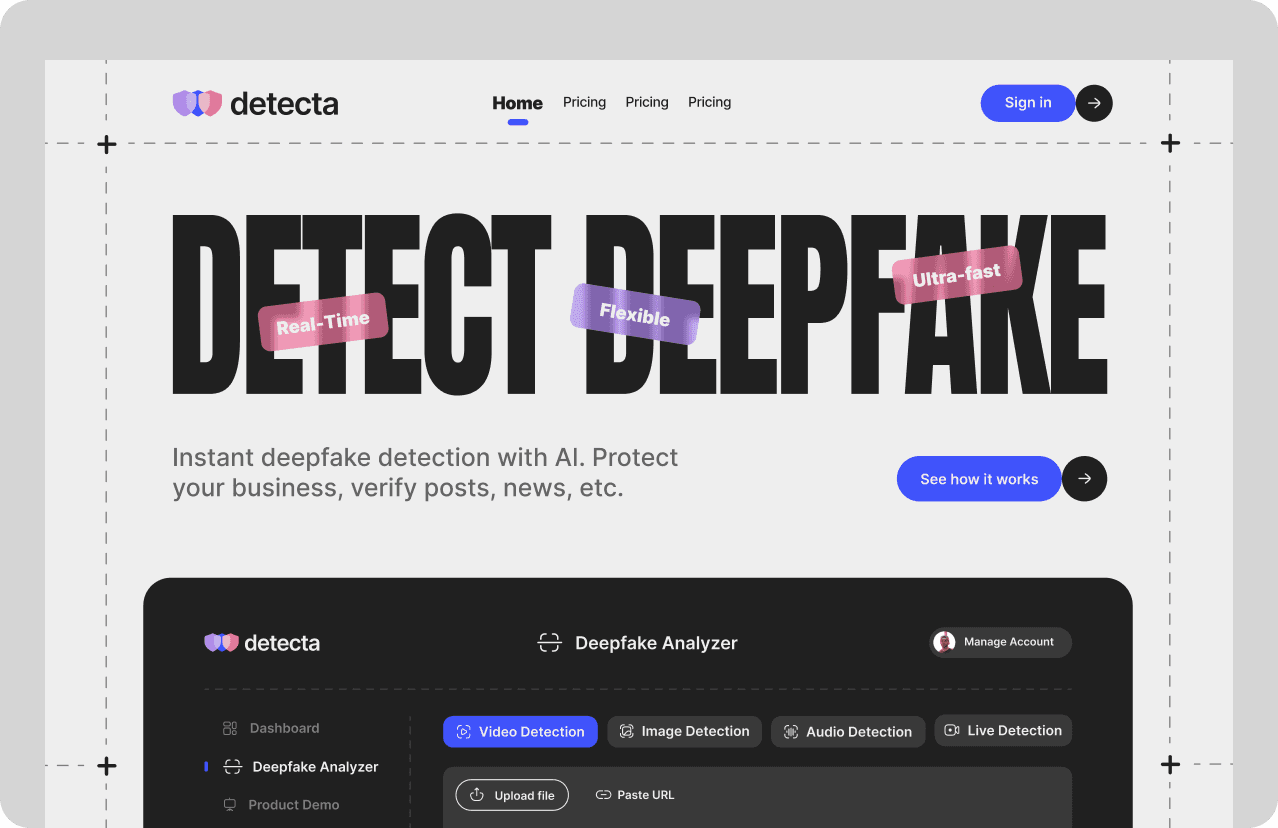Click the Deepfake Analyzer scan icon in sidebar
Image resolution: width=1278 pixels, height=828 pixels.
pos(232,767)
